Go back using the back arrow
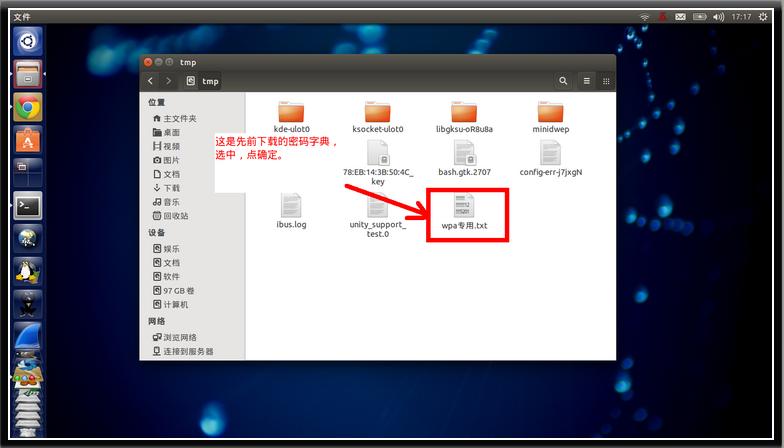This screenshot has width=784, height=448. 151,81
